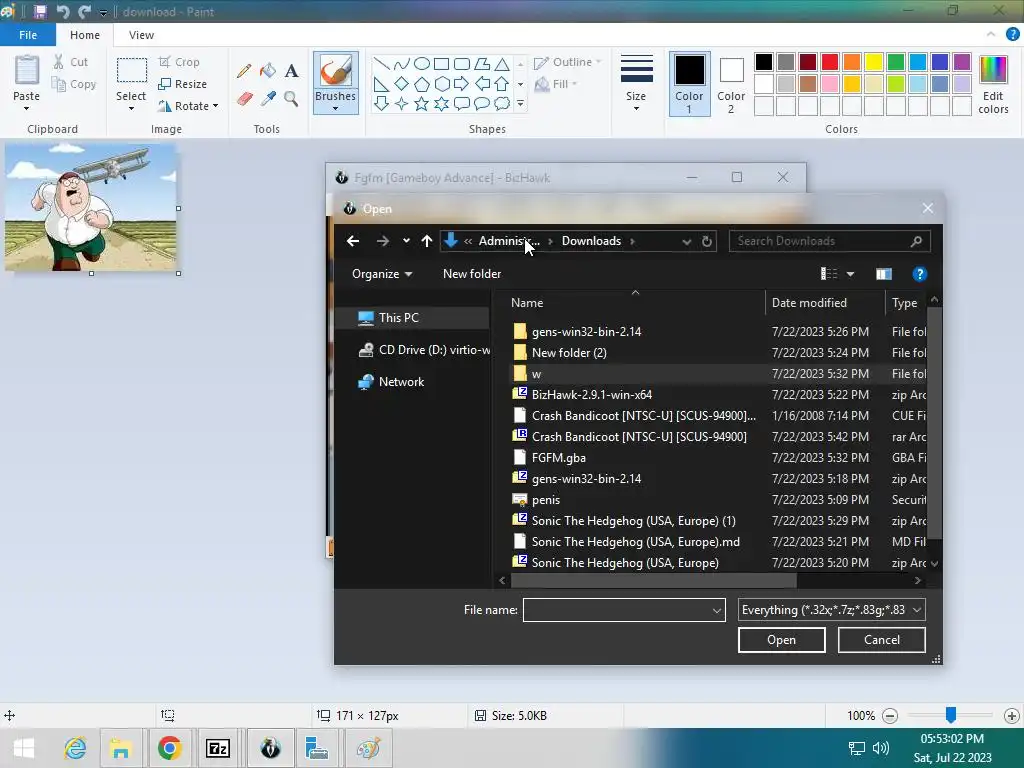
Task: Select the Fill with color bucket tool
Action: 268,71
